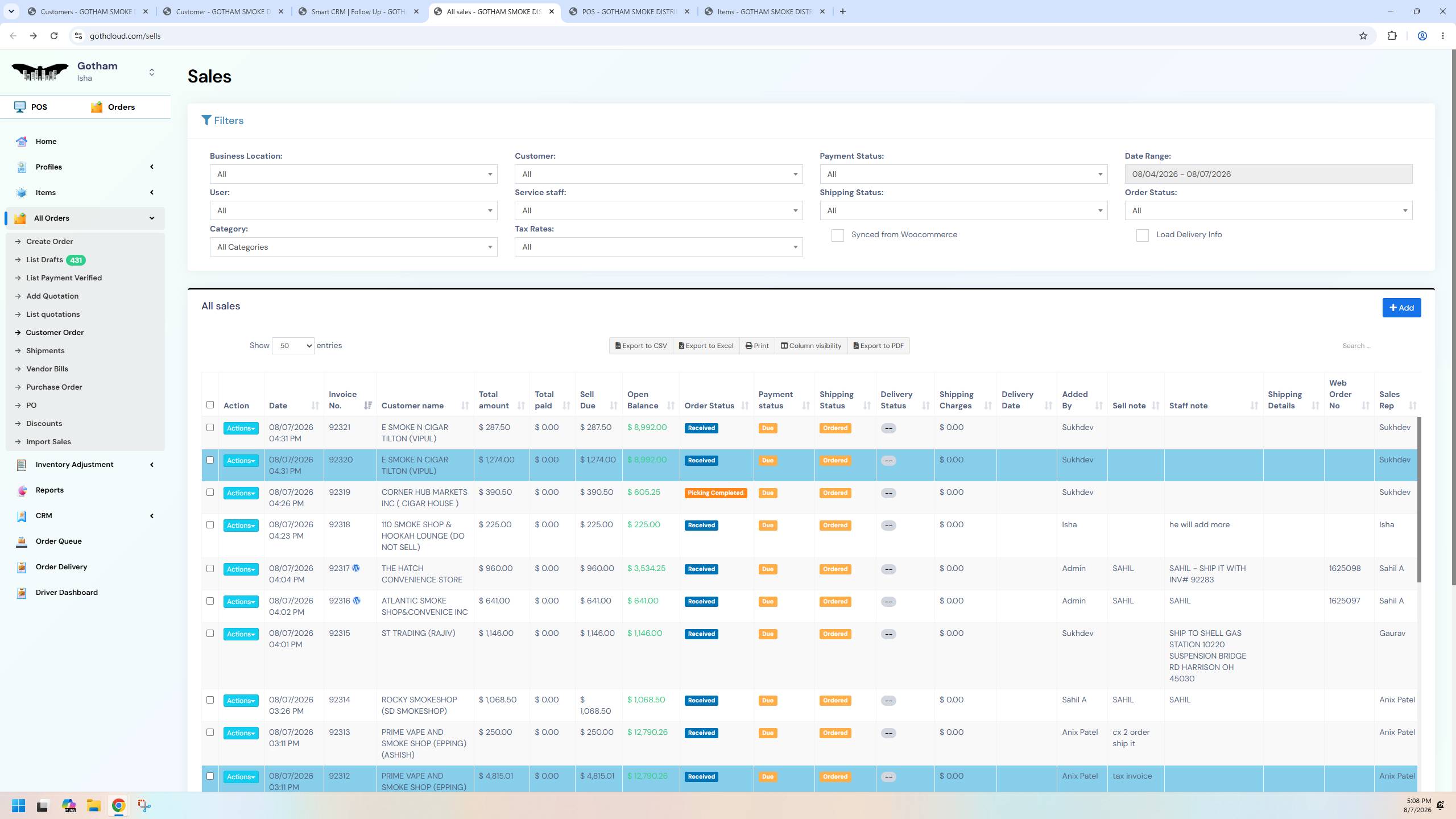
Task: Open Snipping Tool in taskbar
Action: [144, 805]
